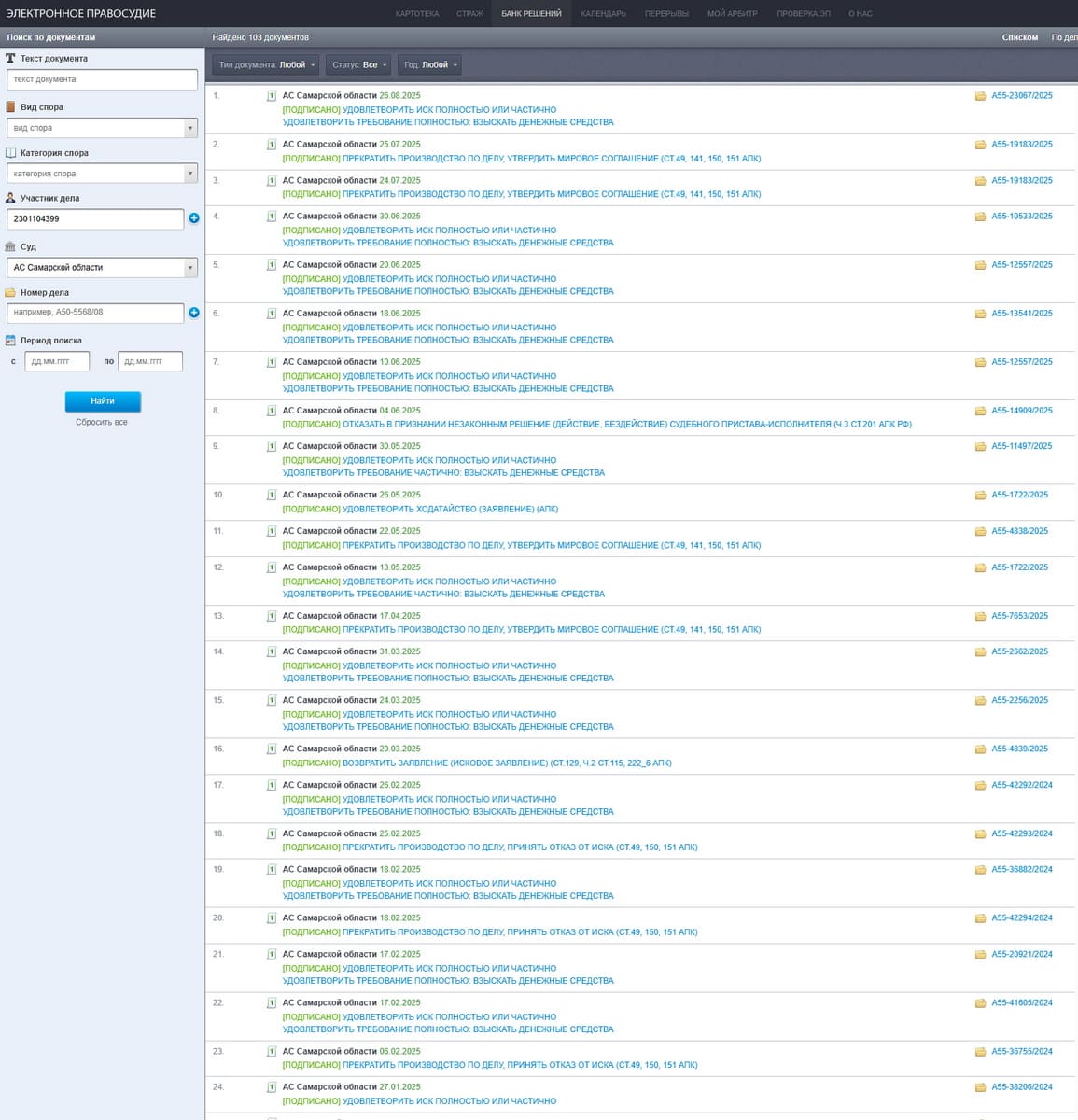Click the folder icon beside case А55-19183/2025 in row 2

pyautogui.click(x=980, y=145)
